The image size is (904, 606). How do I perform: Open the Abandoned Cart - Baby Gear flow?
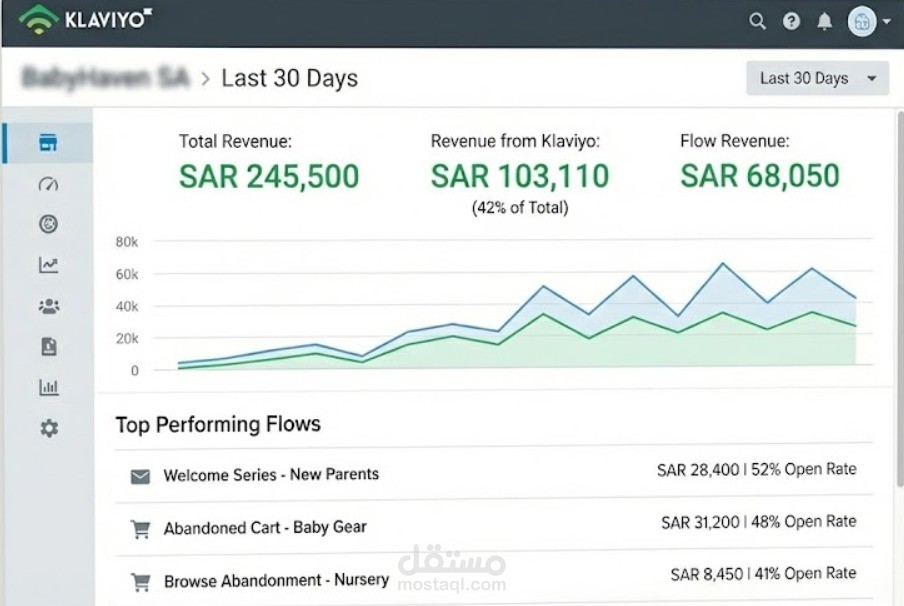[x=265, y=528]
